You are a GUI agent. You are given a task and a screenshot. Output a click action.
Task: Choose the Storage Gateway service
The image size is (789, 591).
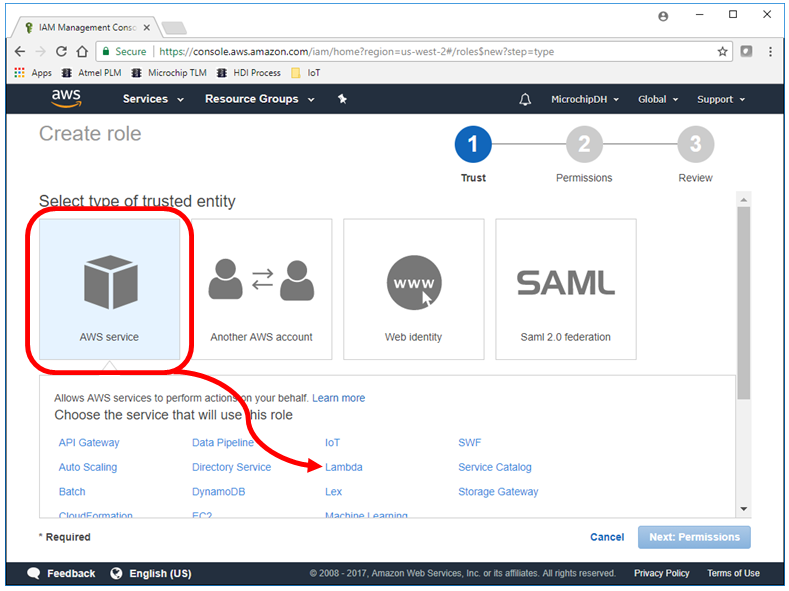tap(498, 491)
